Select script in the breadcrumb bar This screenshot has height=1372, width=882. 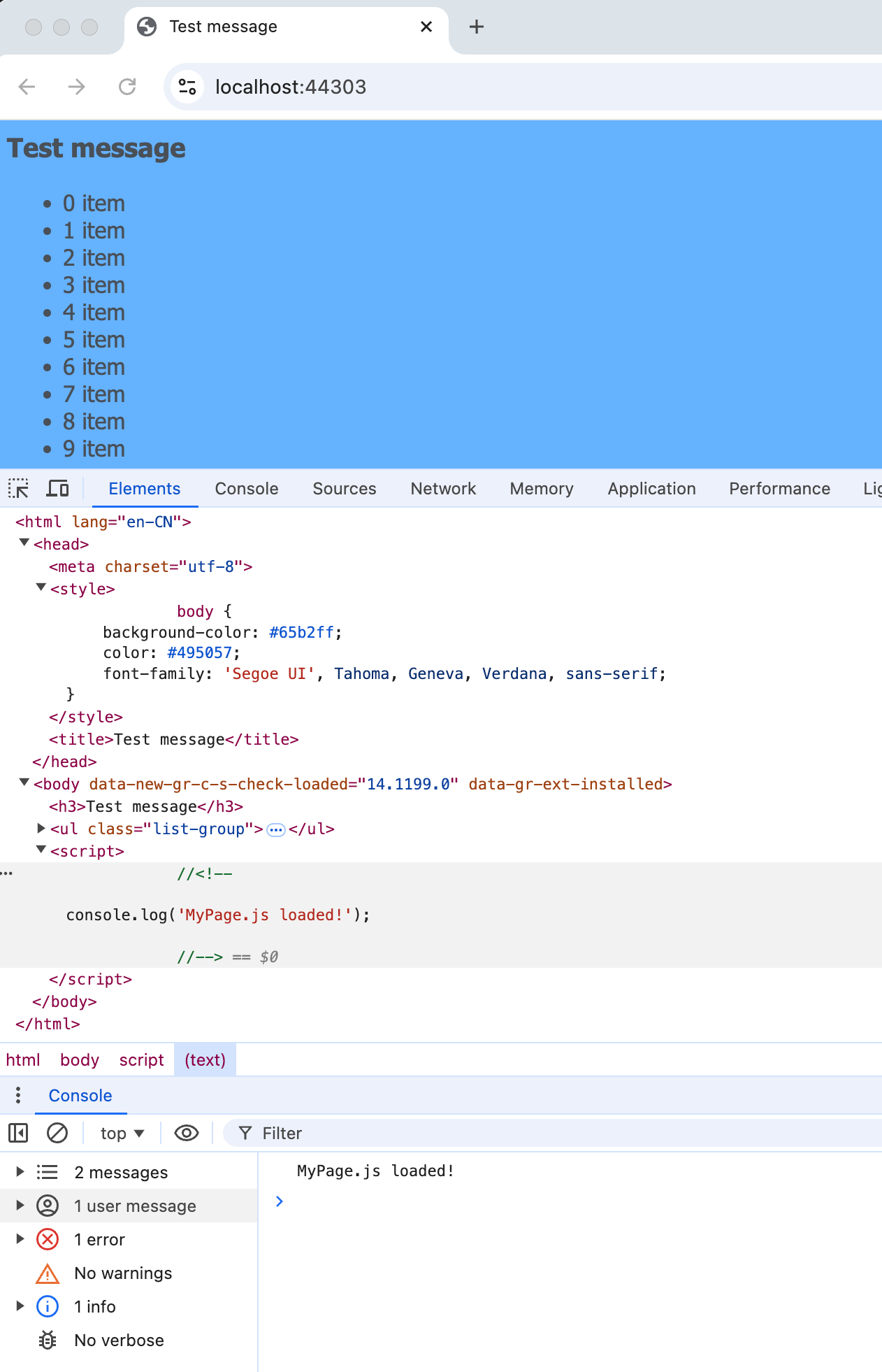[x=142, y=1060]
